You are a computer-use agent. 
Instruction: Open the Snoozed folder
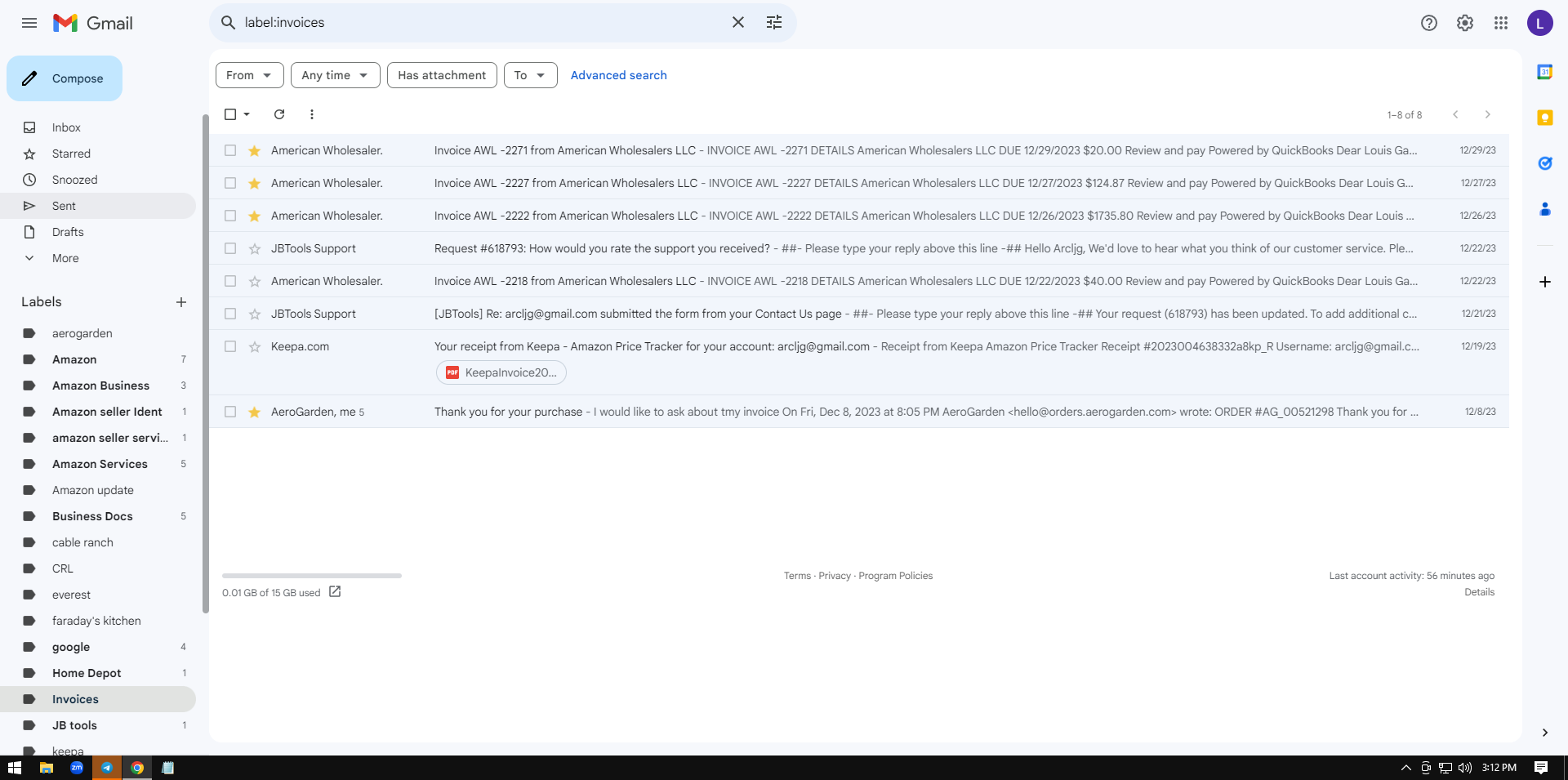(74, 180)
